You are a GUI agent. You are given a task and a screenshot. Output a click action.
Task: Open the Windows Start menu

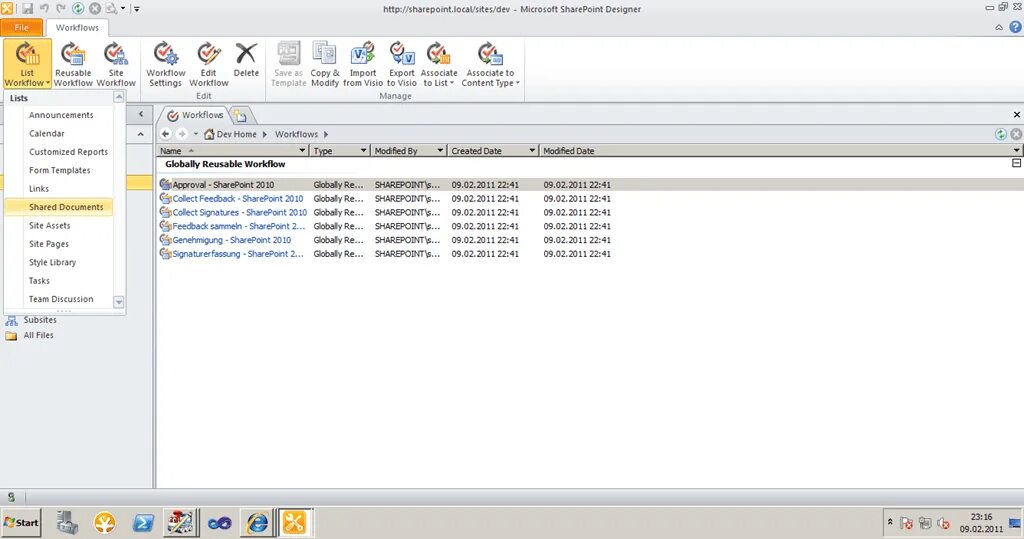point(21,523)
